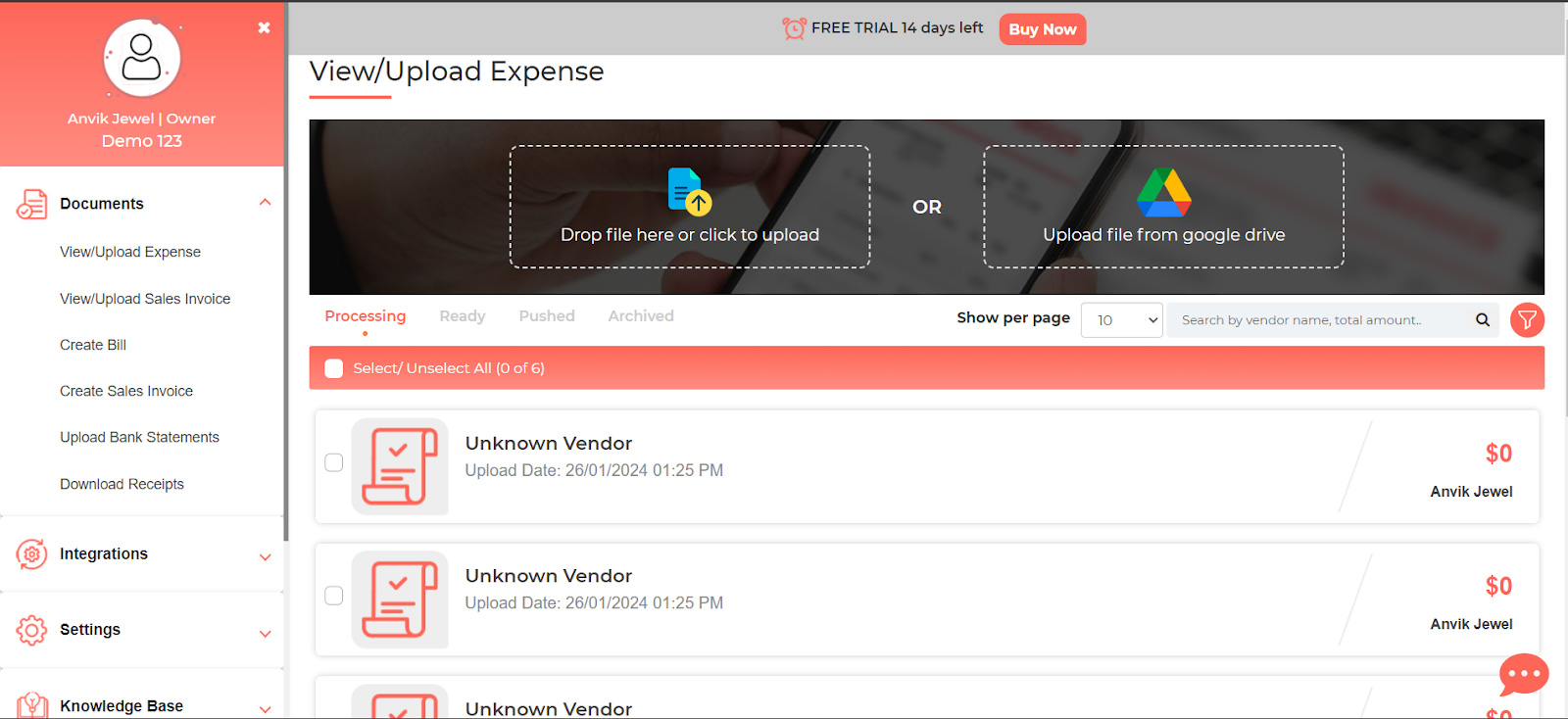Image resolution: width=1568 pixels, height=719 pixels.
Task: Open Create Bill in sidebar
Action: pos(93,345)
